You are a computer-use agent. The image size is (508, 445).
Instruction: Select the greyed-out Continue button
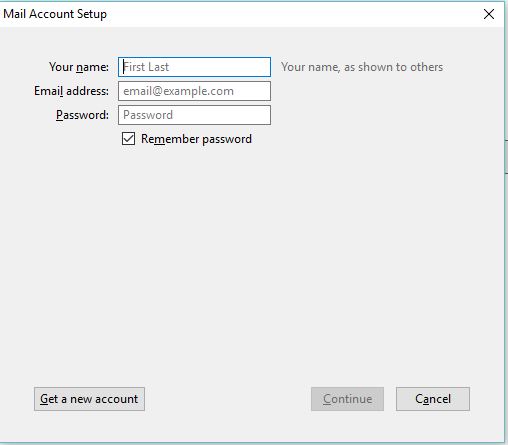[347, 399]
